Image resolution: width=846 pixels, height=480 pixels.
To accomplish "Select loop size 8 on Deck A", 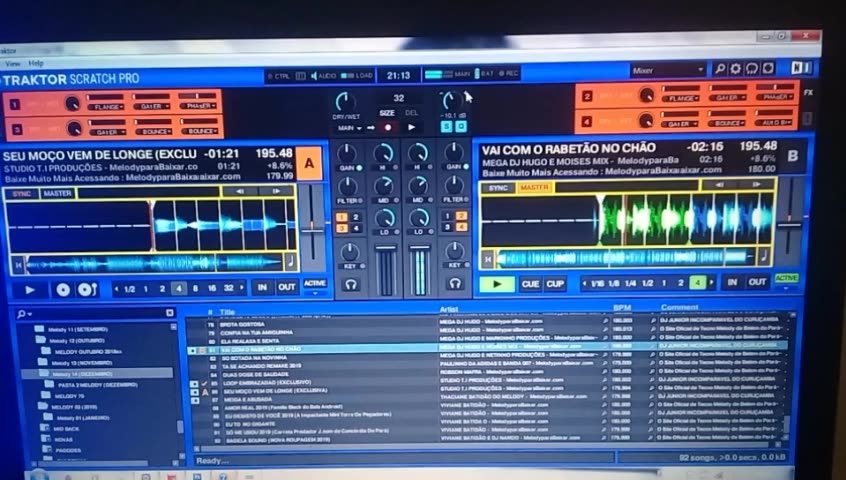I will click(x=195, y=289).
